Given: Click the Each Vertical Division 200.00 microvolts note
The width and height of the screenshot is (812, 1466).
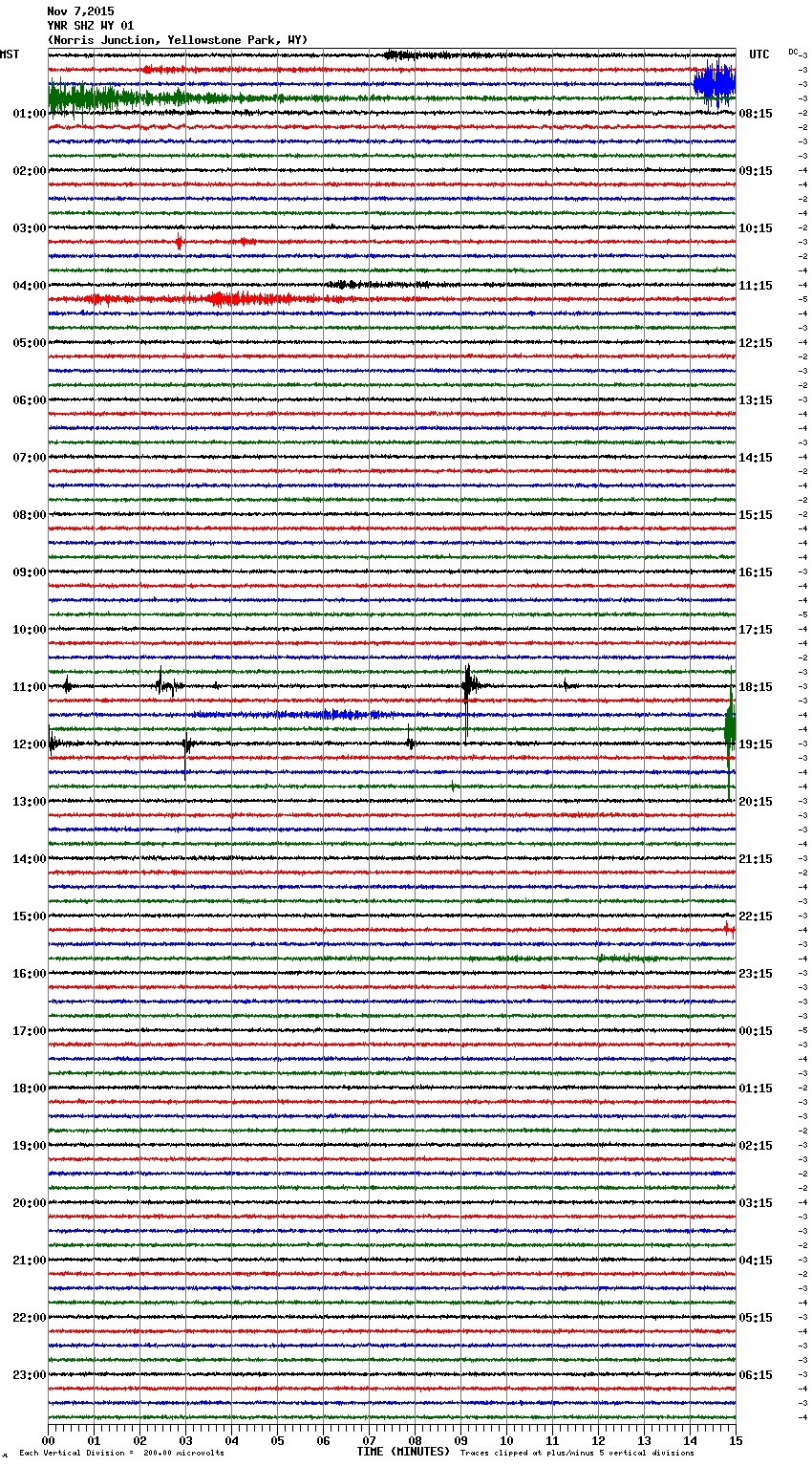Looking at the screenshot, I should pos(121,1454).
